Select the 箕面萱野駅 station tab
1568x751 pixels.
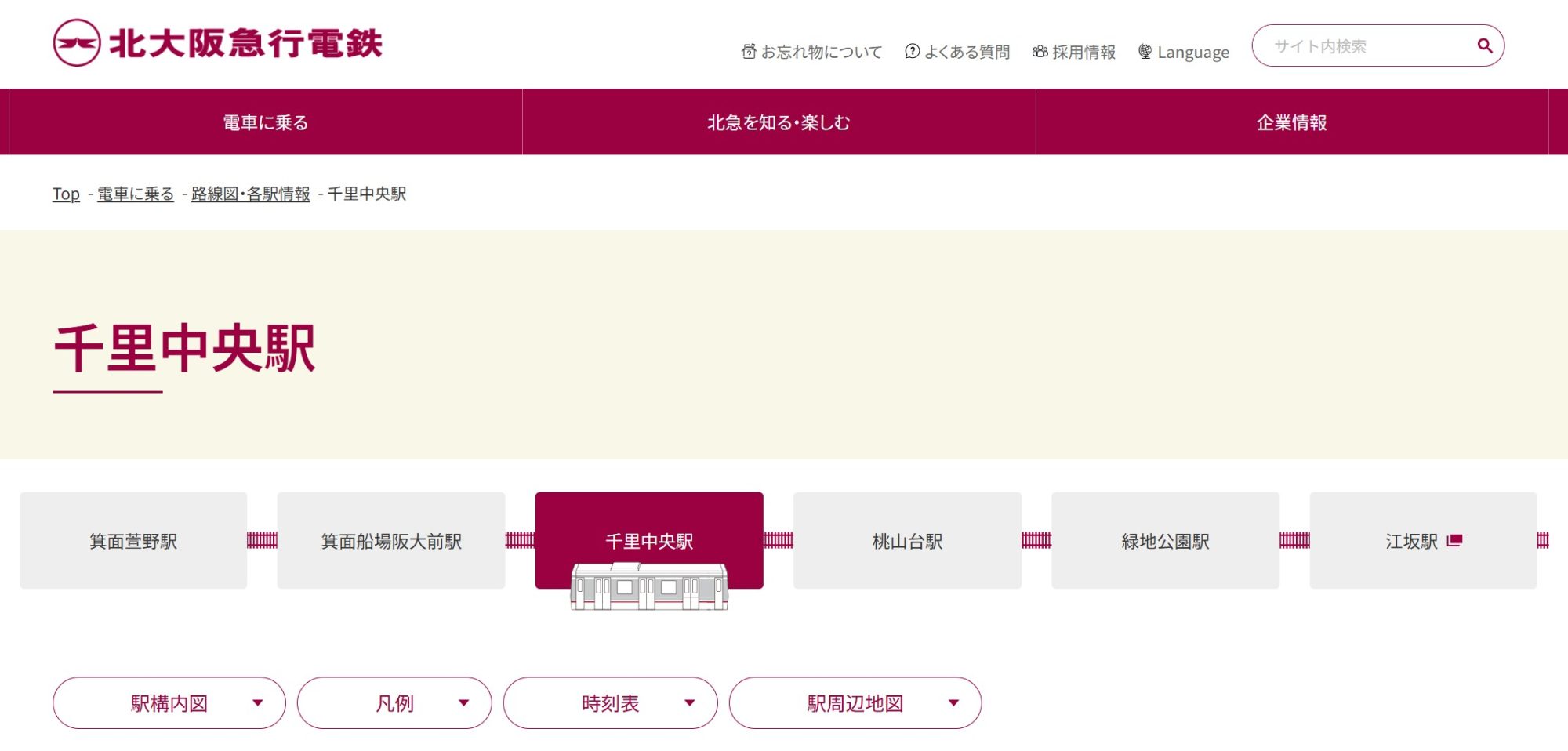[x=133, y=541]
